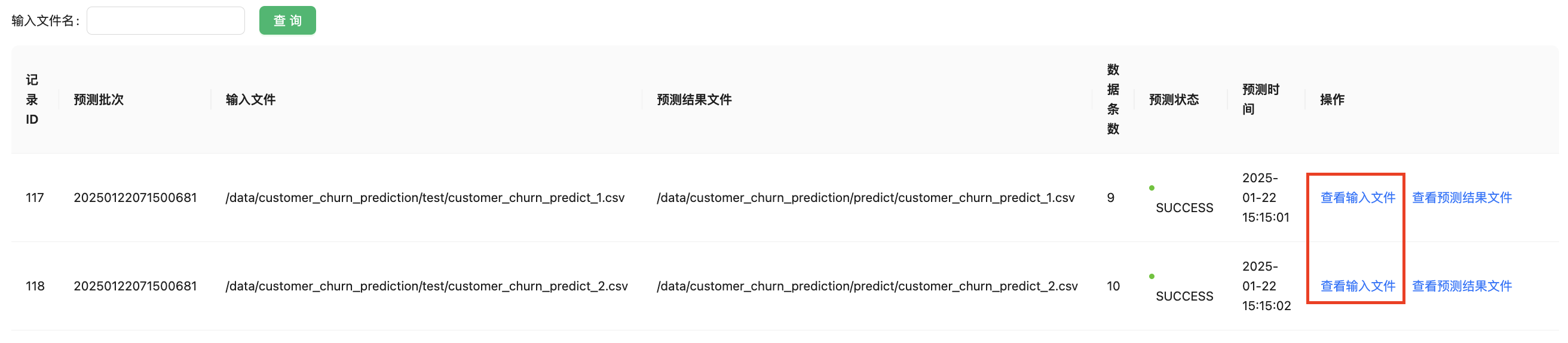The image size is (1568, 343).
Task: Select the 数据条数 column header
Action: pos(1113,100)
